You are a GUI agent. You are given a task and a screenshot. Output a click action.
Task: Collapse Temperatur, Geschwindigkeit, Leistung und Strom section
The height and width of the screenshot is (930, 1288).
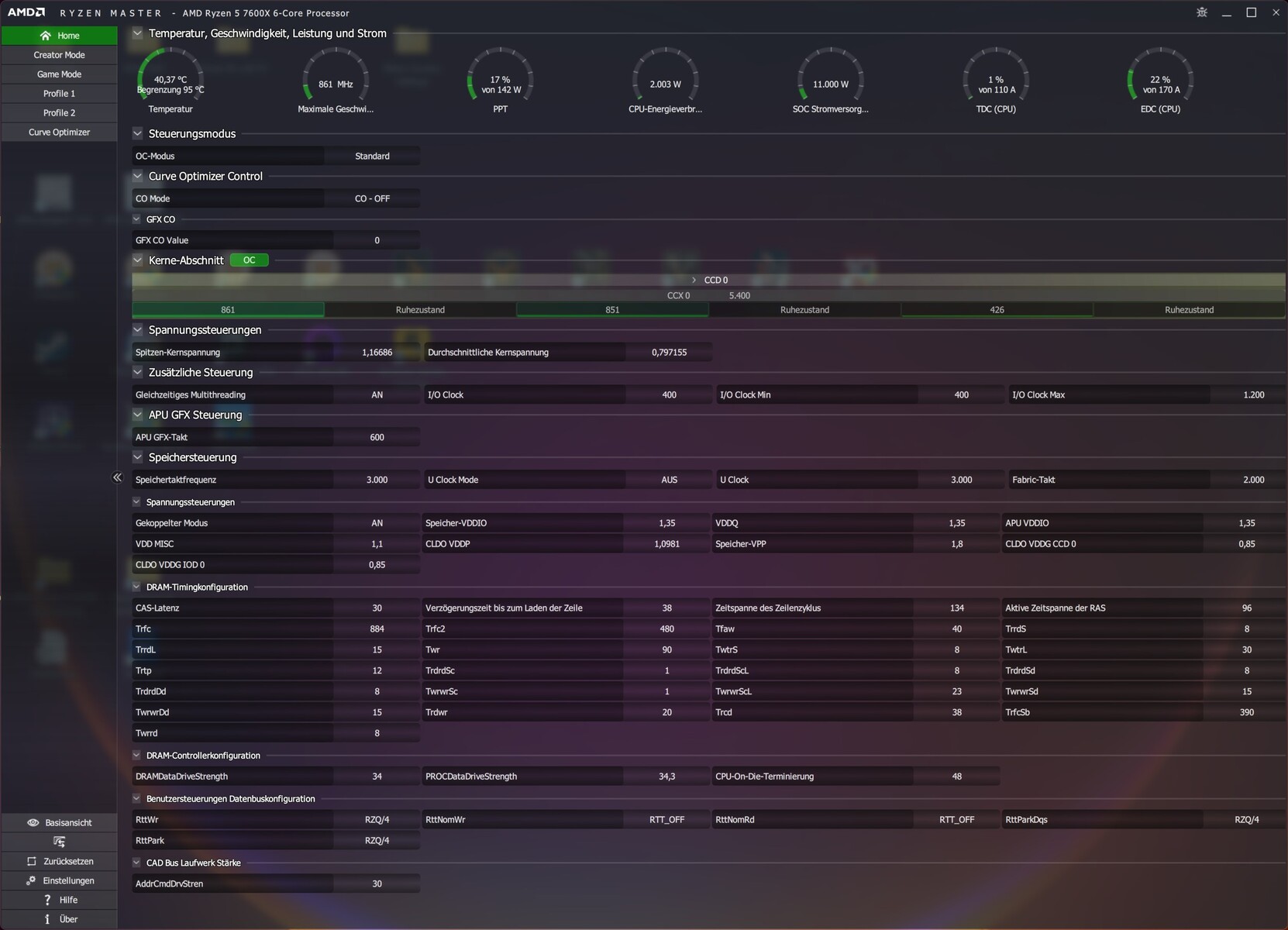click(137, 33)
